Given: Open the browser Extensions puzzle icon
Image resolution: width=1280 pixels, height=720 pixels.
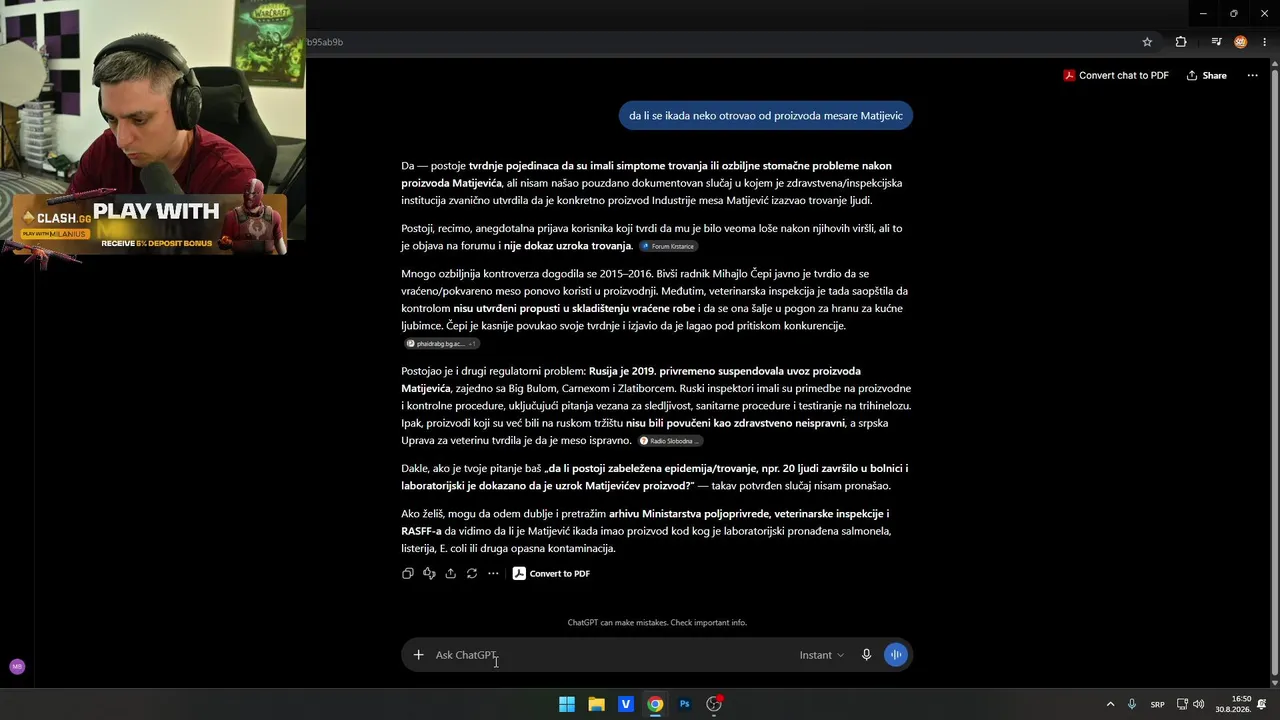Looking at the screenshot, I should 1181,42.
